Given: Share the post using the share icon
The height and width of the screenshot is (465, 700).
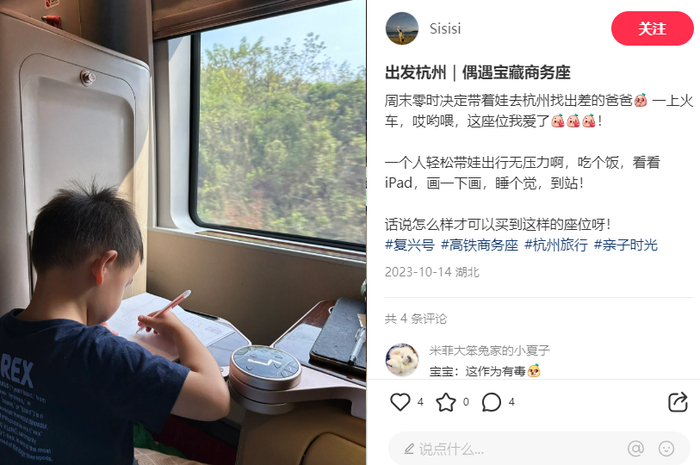Looking at the screenshot, I should click(x=677, y=402).
